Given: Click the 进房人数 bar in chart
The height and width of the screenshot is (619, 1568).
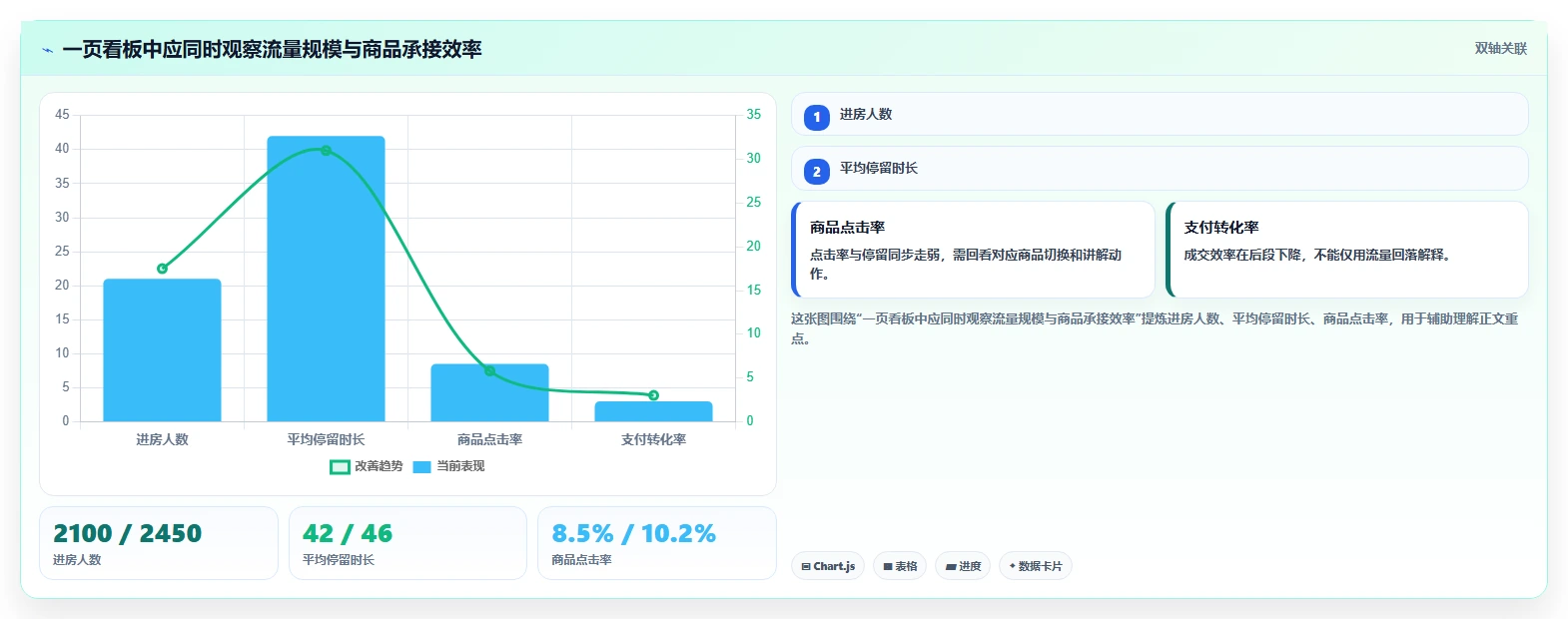Looking at the screenshot, I should coord(162,349).
